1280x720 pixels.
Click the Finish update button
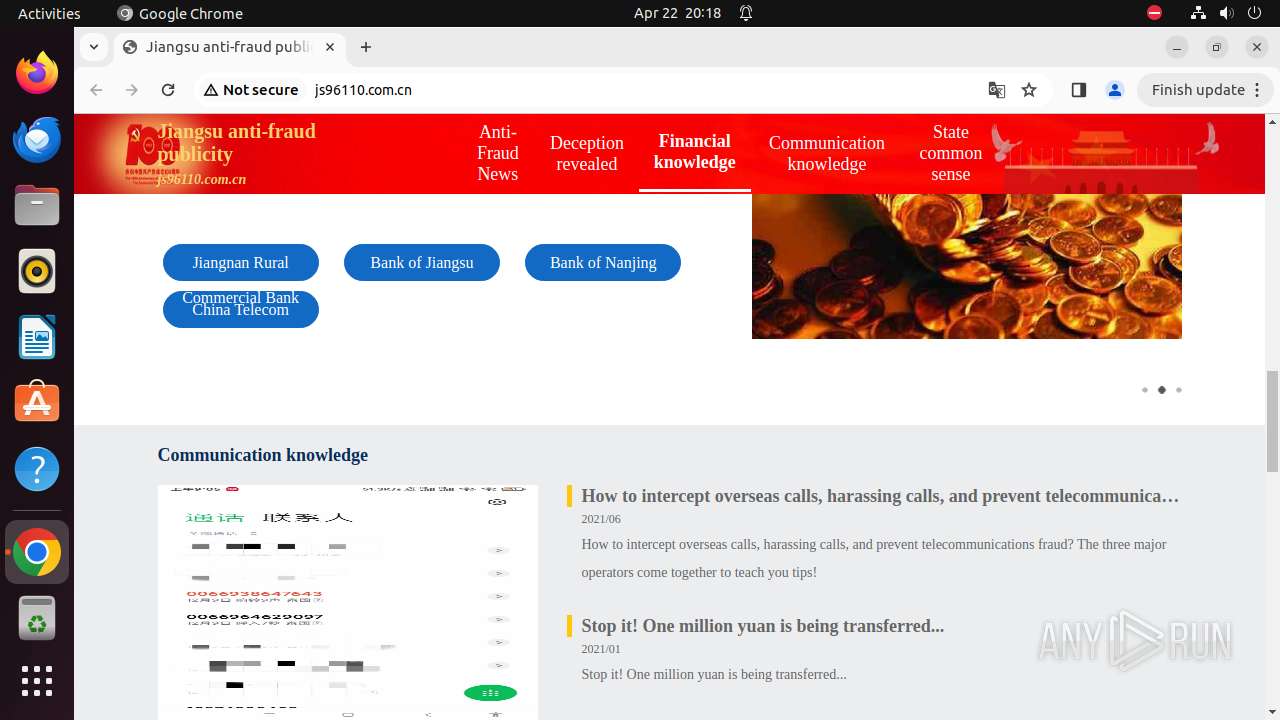point(1205,90)
